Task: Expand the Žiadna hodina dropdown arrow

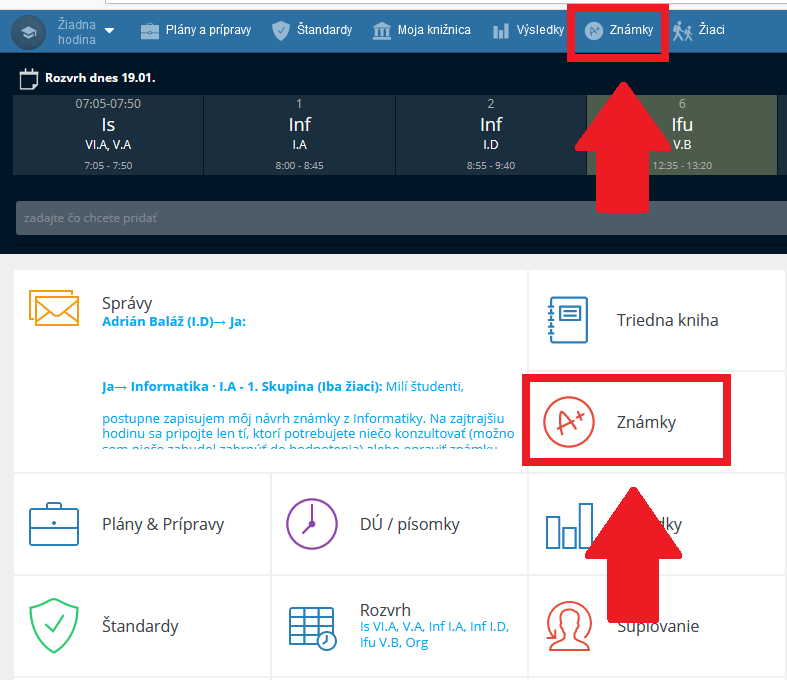Action: [109, 31]
